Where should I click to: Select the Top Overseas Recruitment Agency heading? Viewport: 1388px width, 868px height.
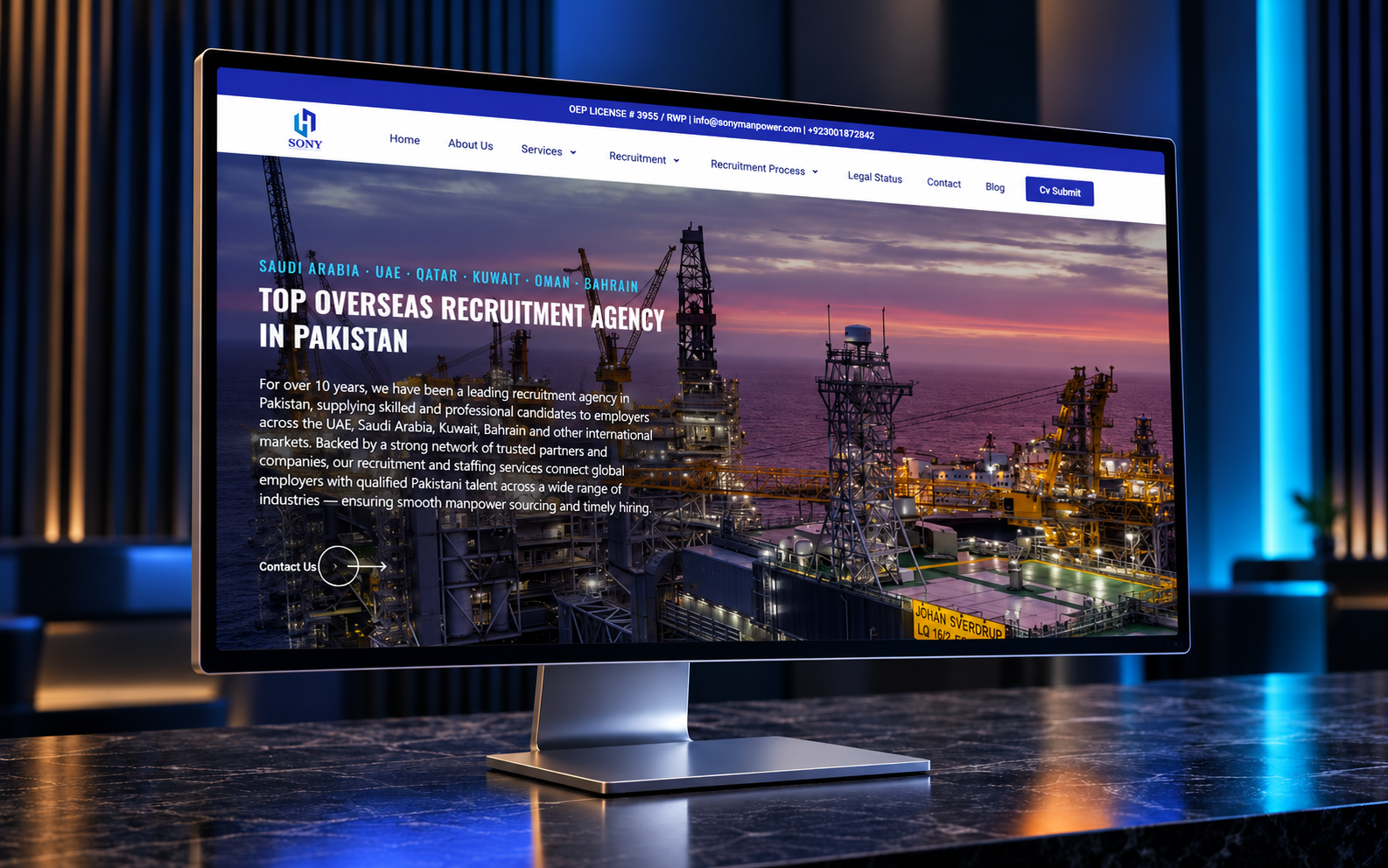[x=461, y=321]
